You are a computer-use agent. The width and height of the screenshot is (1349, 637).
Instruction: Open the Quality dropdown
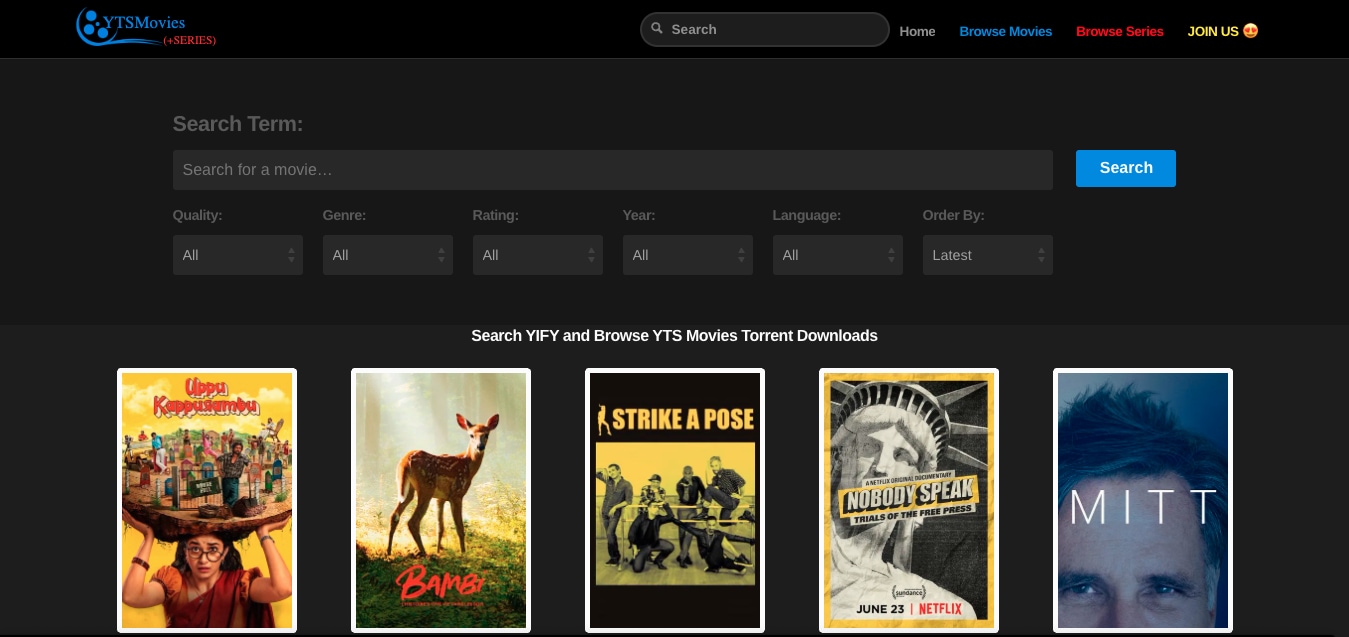coord(238,255)
